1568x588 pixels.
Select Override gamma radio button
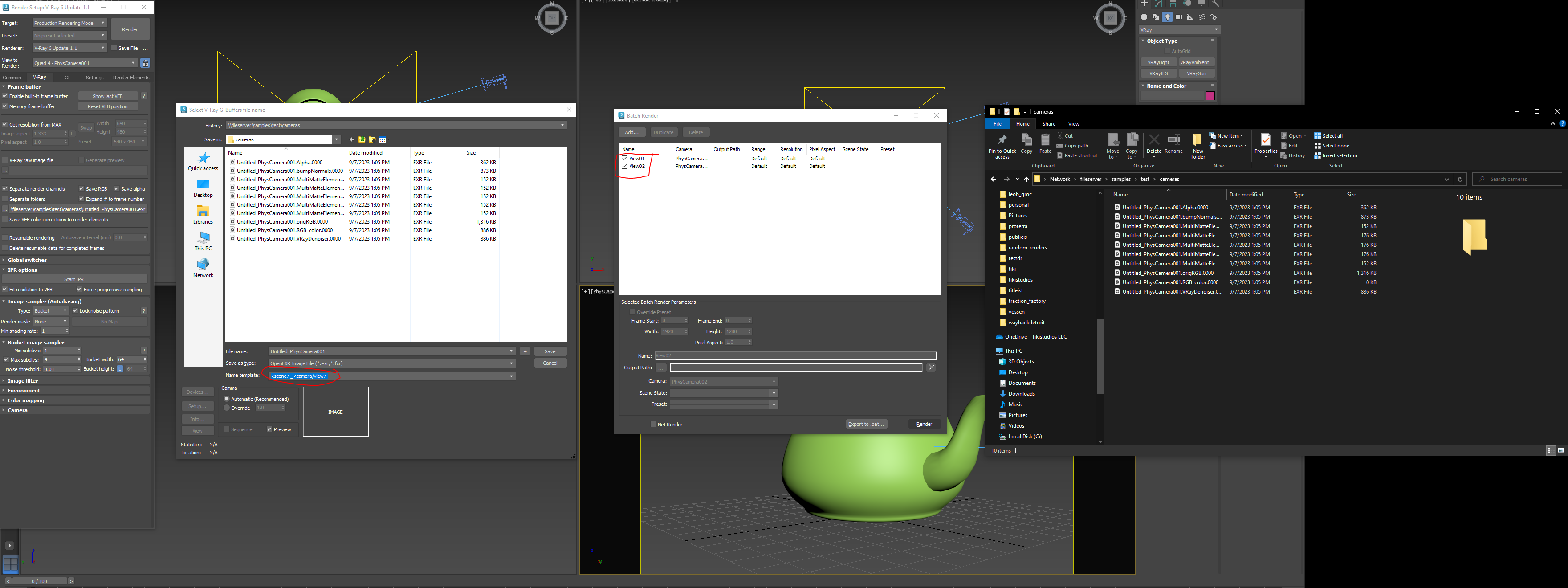(x=226, y=408)
